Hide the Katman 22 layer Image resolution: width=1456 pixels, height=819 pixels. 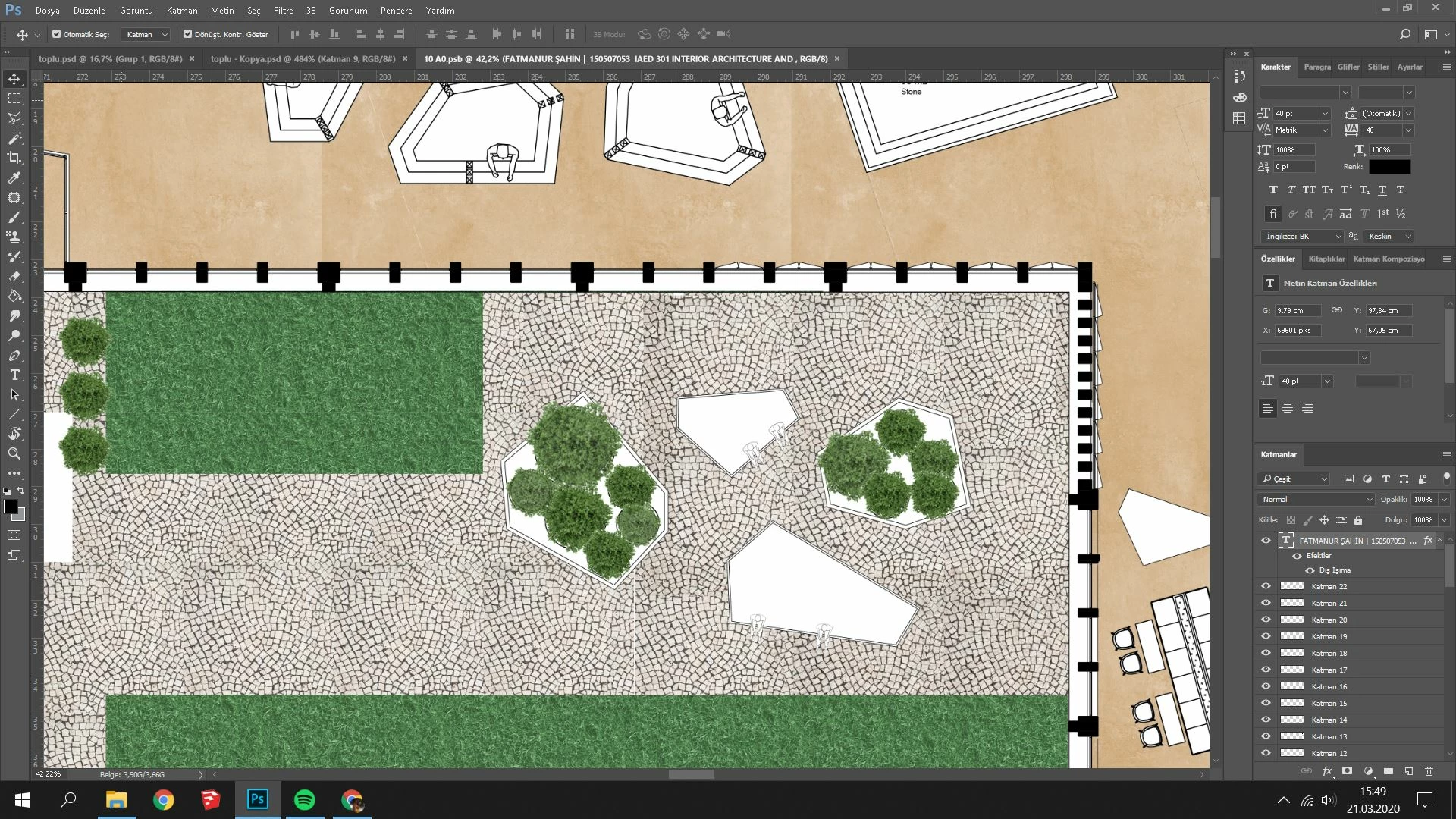coord(1266,586)
